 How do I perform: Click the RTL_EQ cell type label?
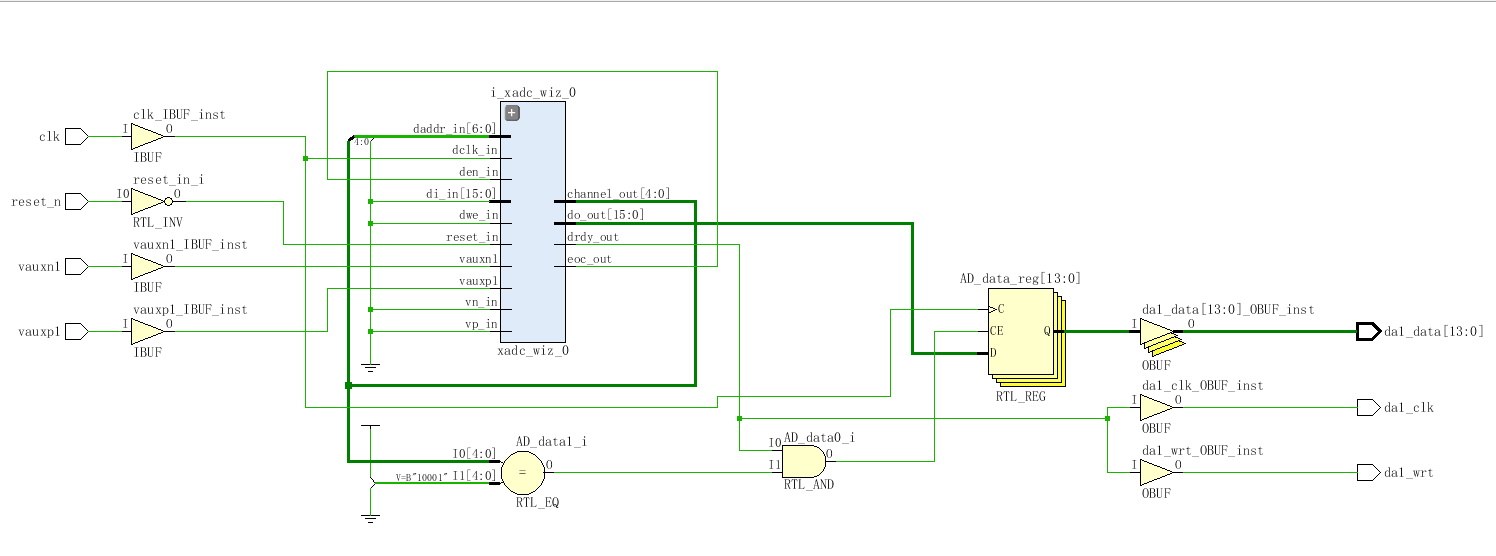pyautogui.click(x=537, y=503)
